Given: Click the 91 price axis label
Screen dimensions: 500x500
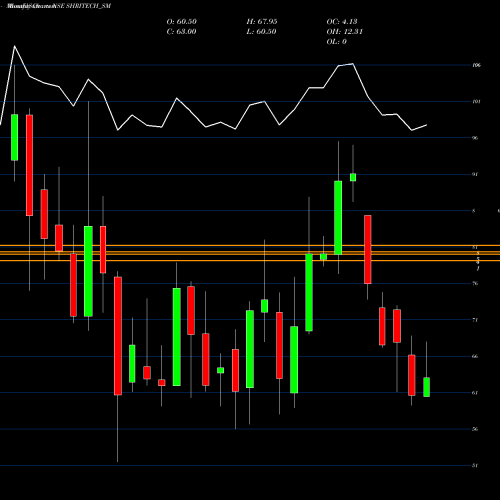Looking at the screenshot, I should click(475, 174).
